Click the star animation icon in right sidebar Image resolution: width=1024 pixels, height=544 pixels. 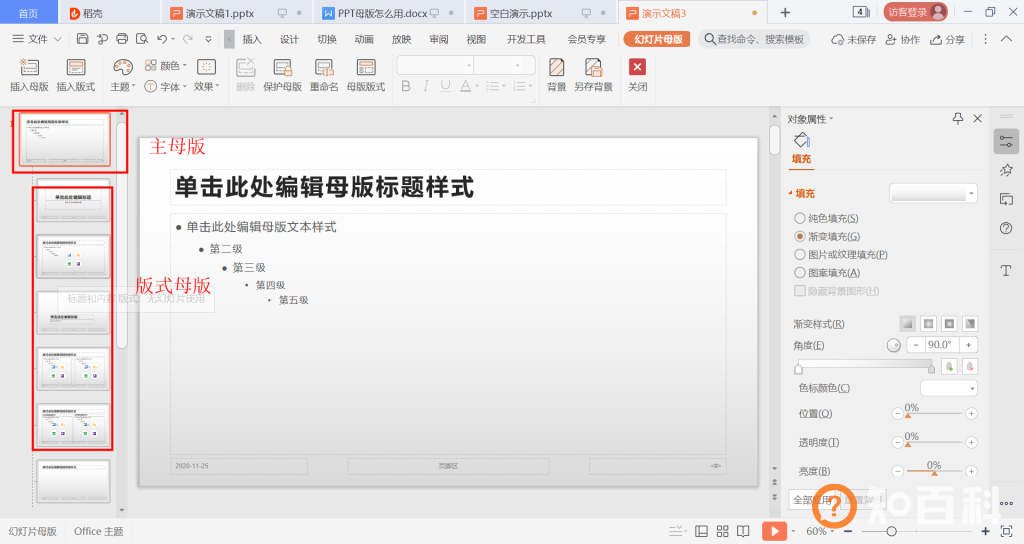[x=1006, y=170]
